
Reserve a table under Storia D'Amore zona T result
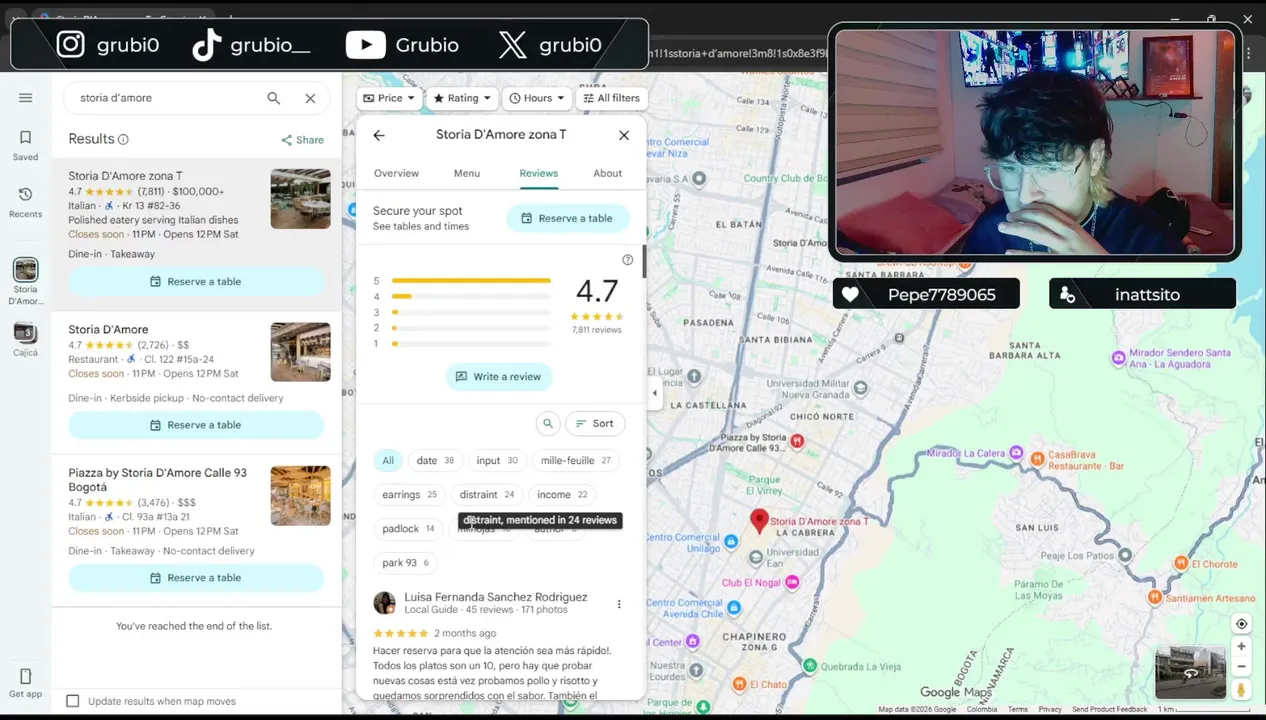pyautogui.click(x=196, y=282)
